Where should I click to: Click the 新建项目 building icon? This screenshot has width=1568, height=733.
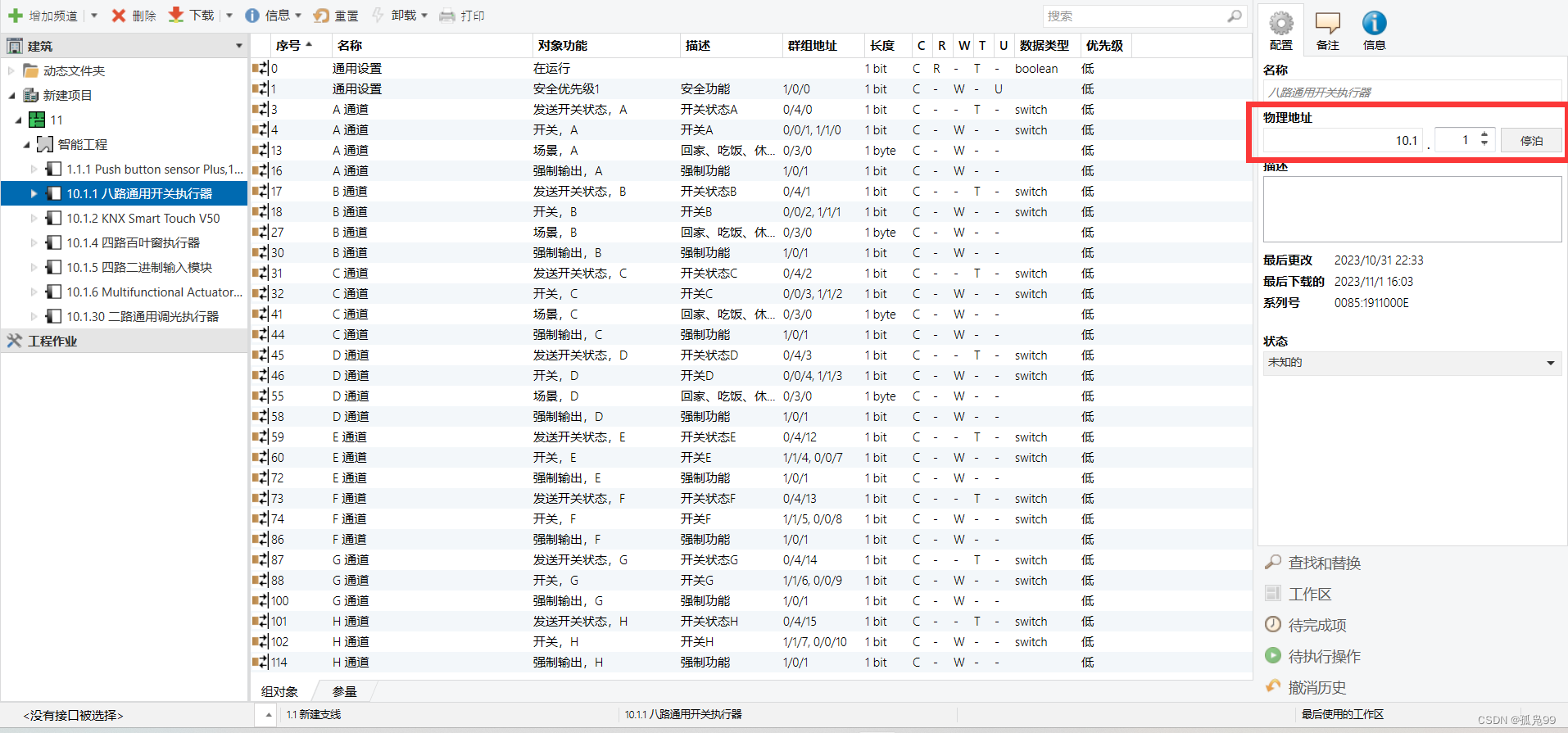point(31,95)
